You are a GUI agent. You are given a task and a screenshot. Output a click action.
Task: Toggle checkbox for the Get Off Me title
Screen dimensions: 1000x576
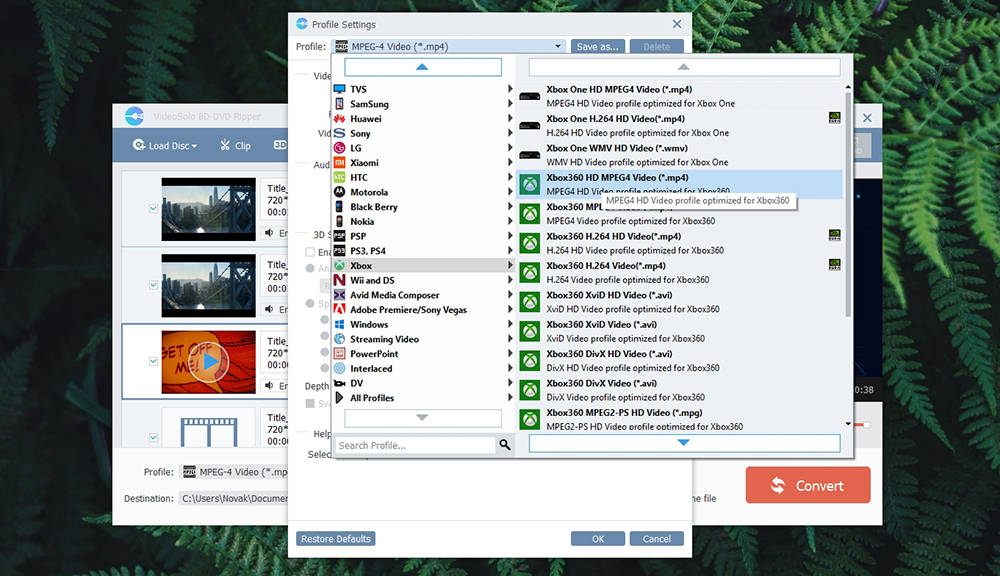[153, 362]
